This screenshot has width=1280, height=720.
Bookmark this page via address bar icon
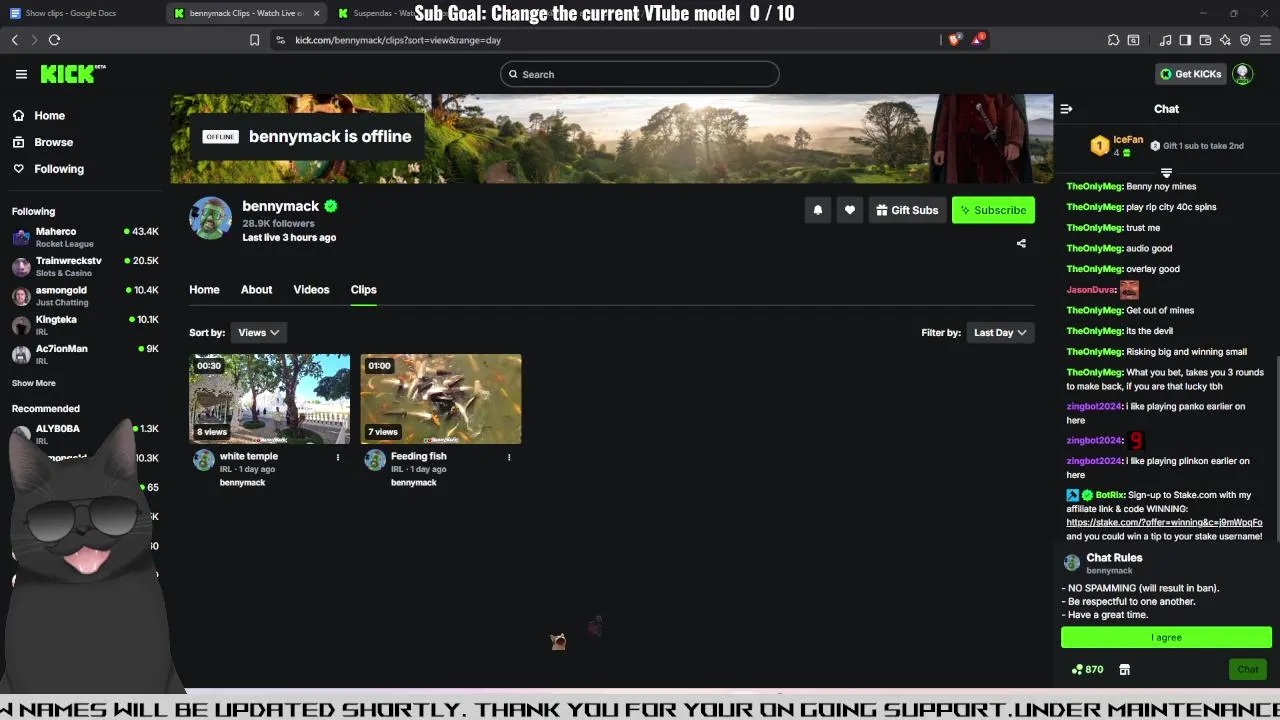[254, 40]
